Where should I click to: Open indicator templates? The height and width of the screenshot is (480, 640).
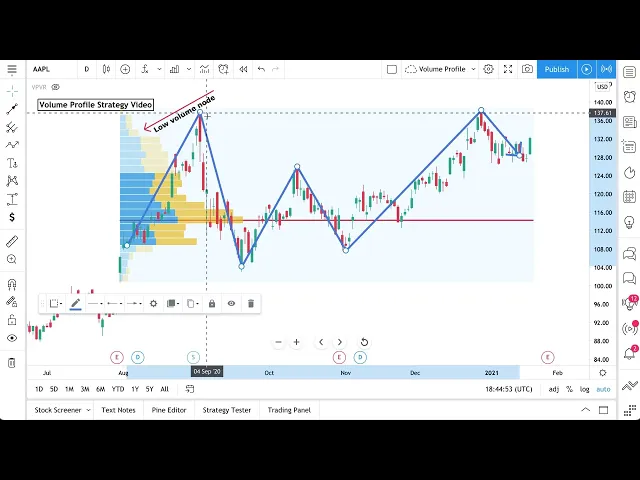click(204, 69)
